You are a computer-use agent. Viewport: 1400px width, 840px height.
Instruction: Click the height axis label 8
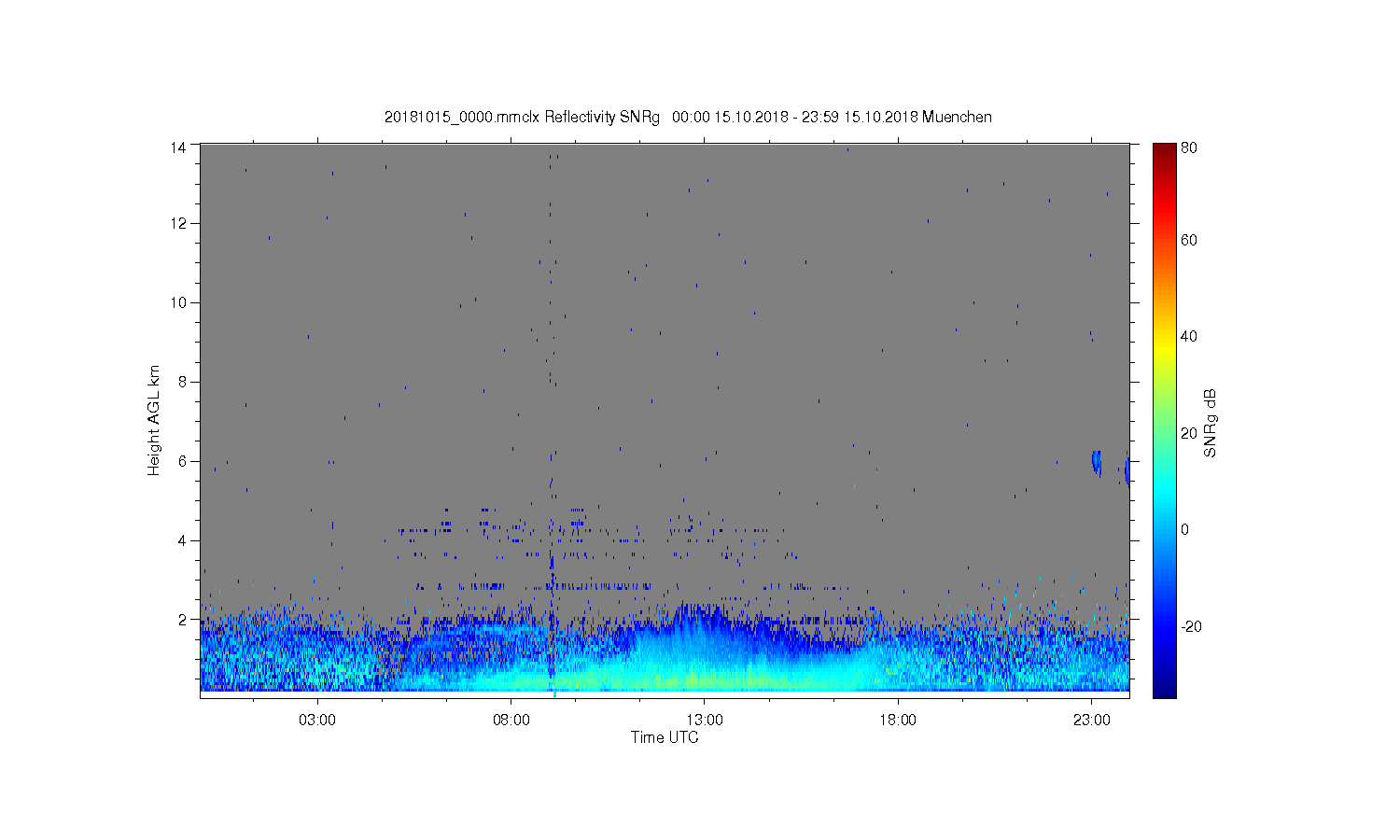[x=183, y=382]
